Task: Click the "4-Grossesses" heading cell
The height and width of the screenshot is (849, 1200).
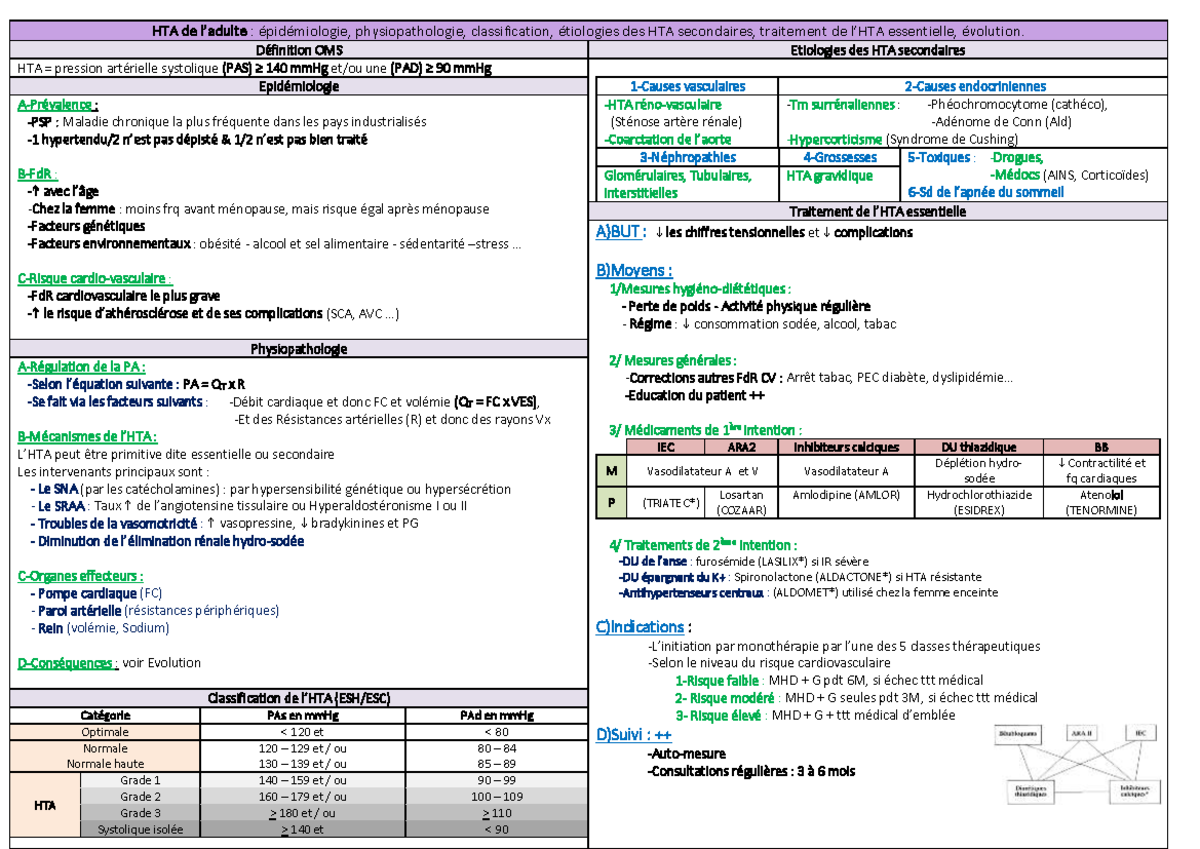Action: [840, 157]
